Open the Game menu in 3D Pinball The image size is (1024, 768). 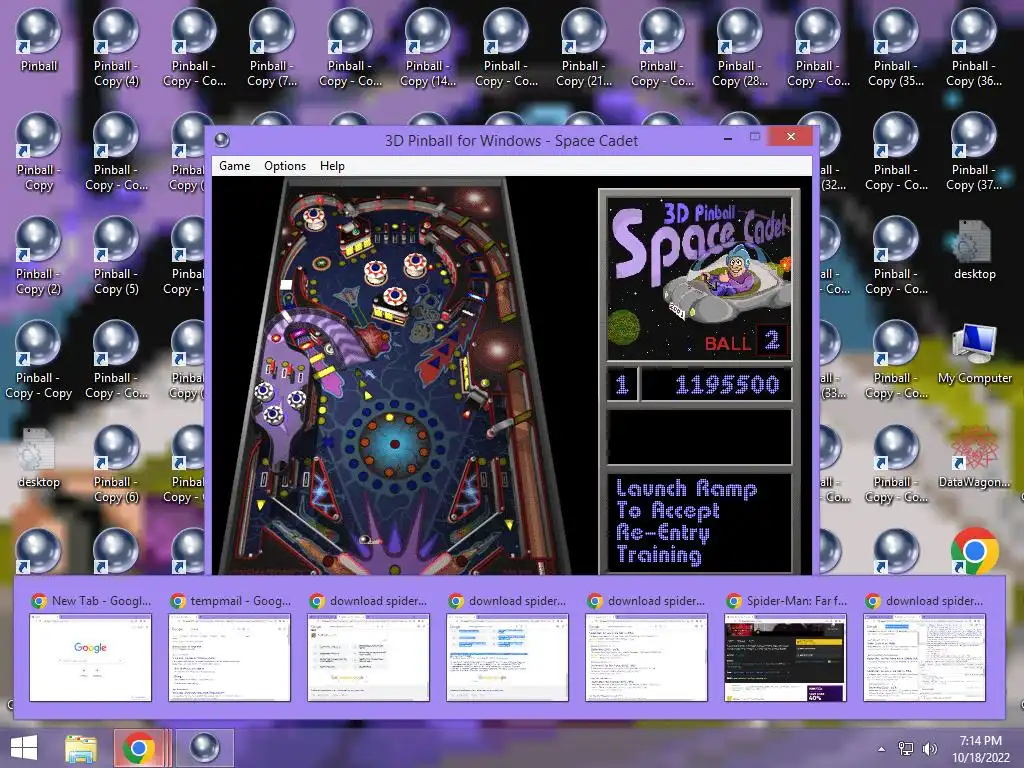click(234, 166)
